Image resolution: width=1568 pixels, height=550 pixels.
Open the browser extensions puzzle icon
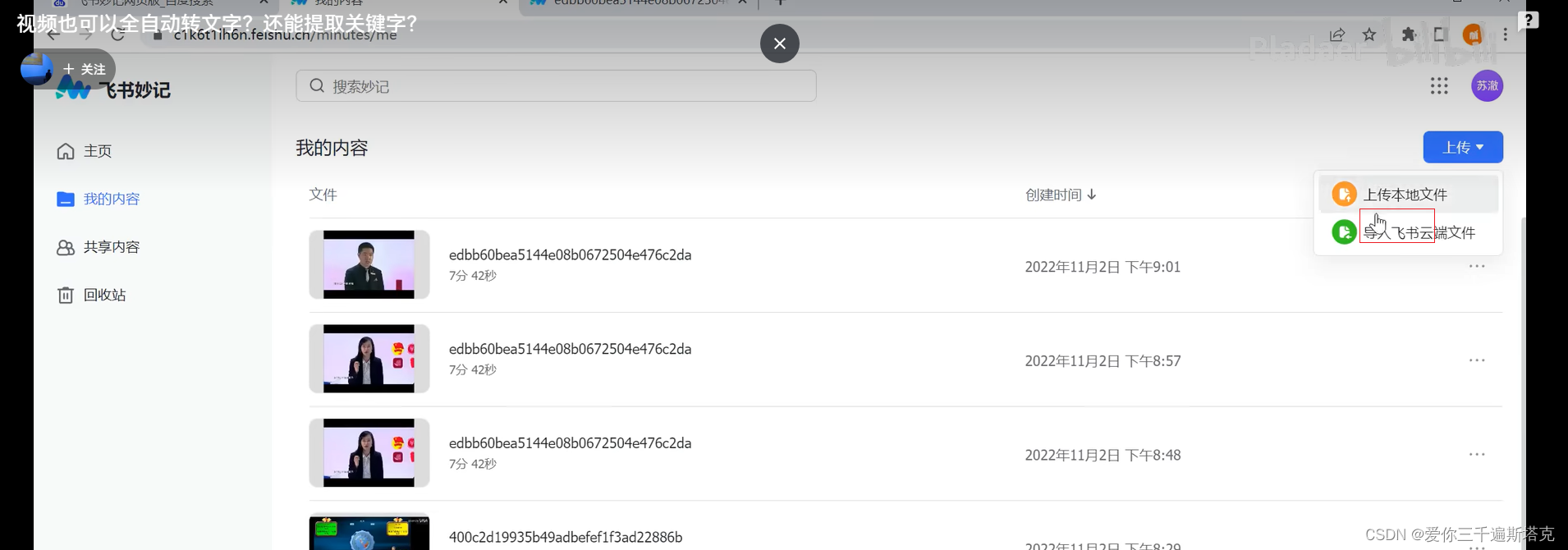coord(1409,34)
